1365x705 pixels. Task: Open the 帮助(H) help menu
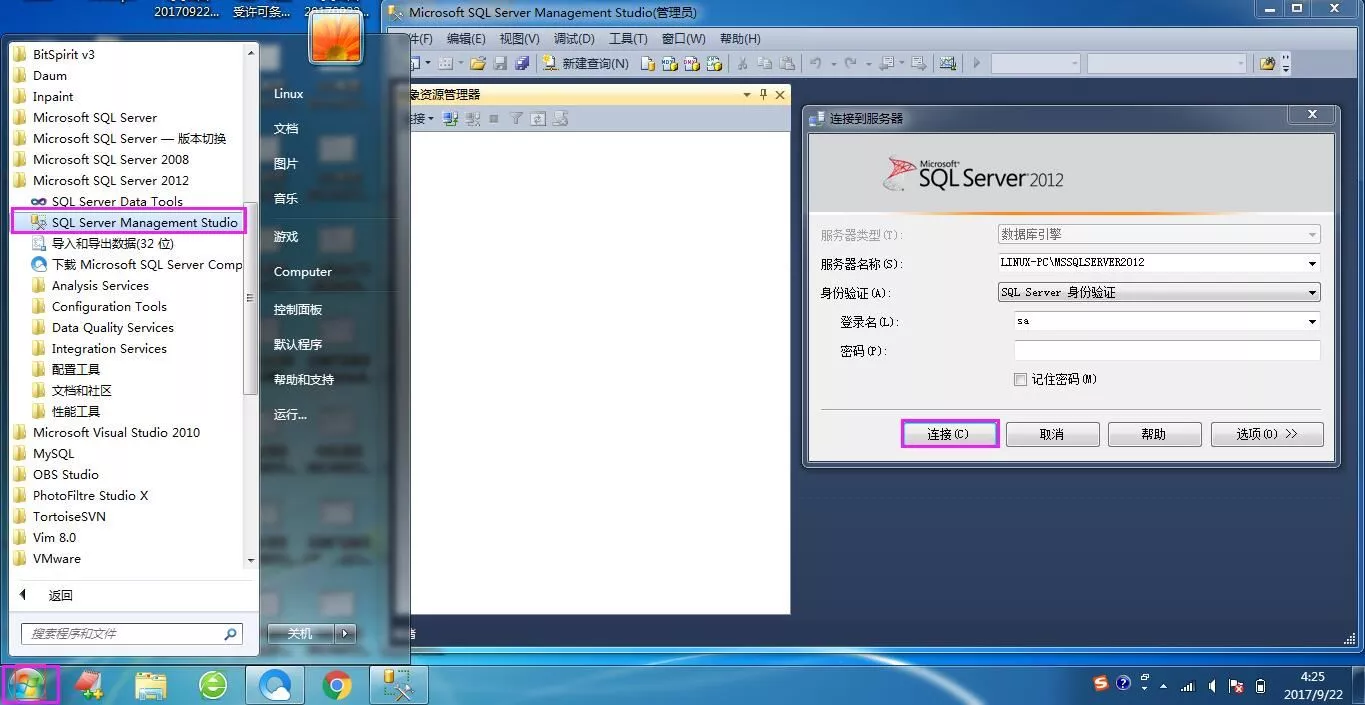click(x=740, y=39)
